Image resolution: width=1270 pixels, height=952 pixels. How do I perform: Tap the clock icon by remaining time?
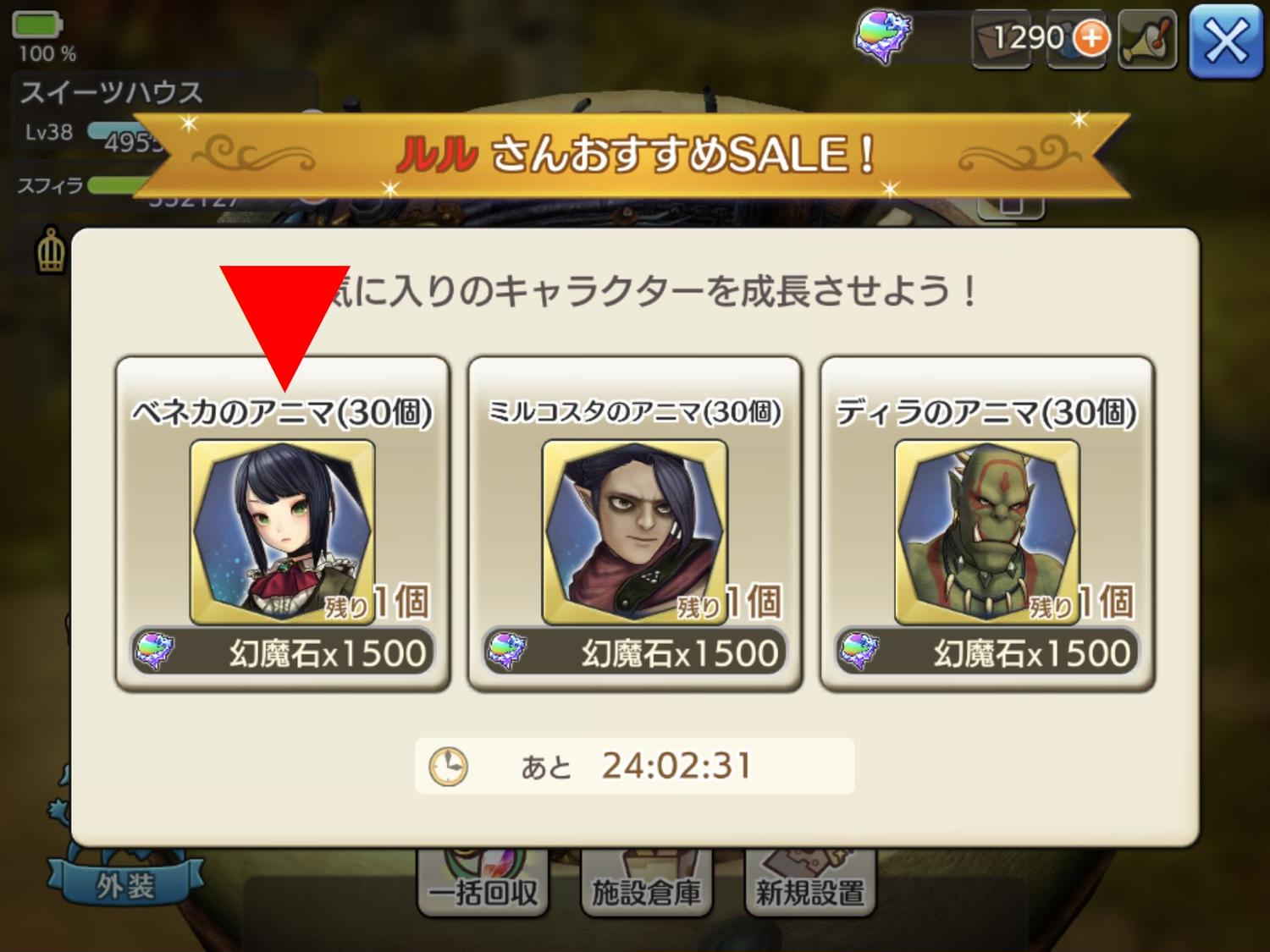click(x=448, y=766)
